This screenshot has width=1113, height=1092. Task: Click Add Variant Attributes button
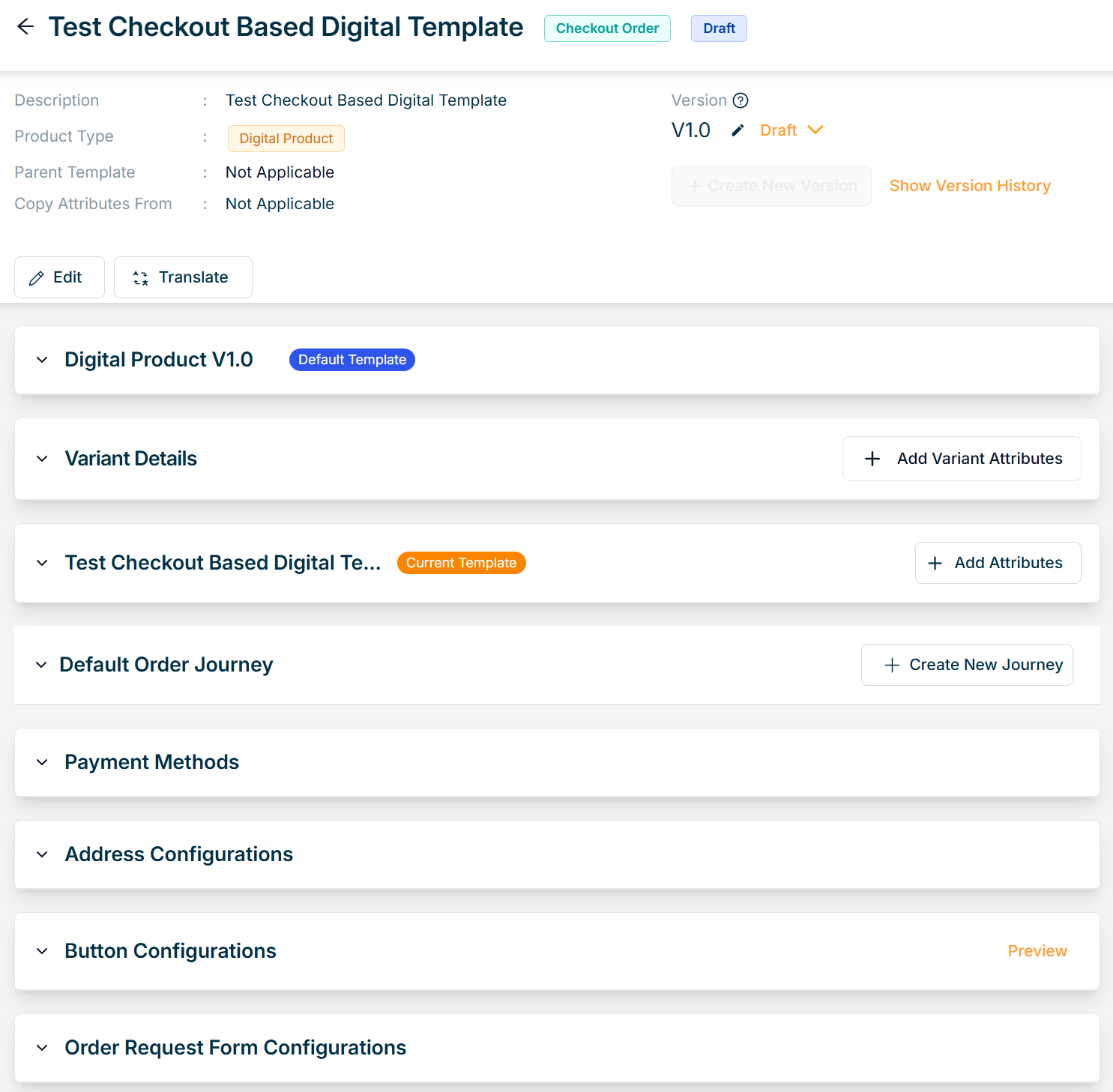tap(962, 459)
